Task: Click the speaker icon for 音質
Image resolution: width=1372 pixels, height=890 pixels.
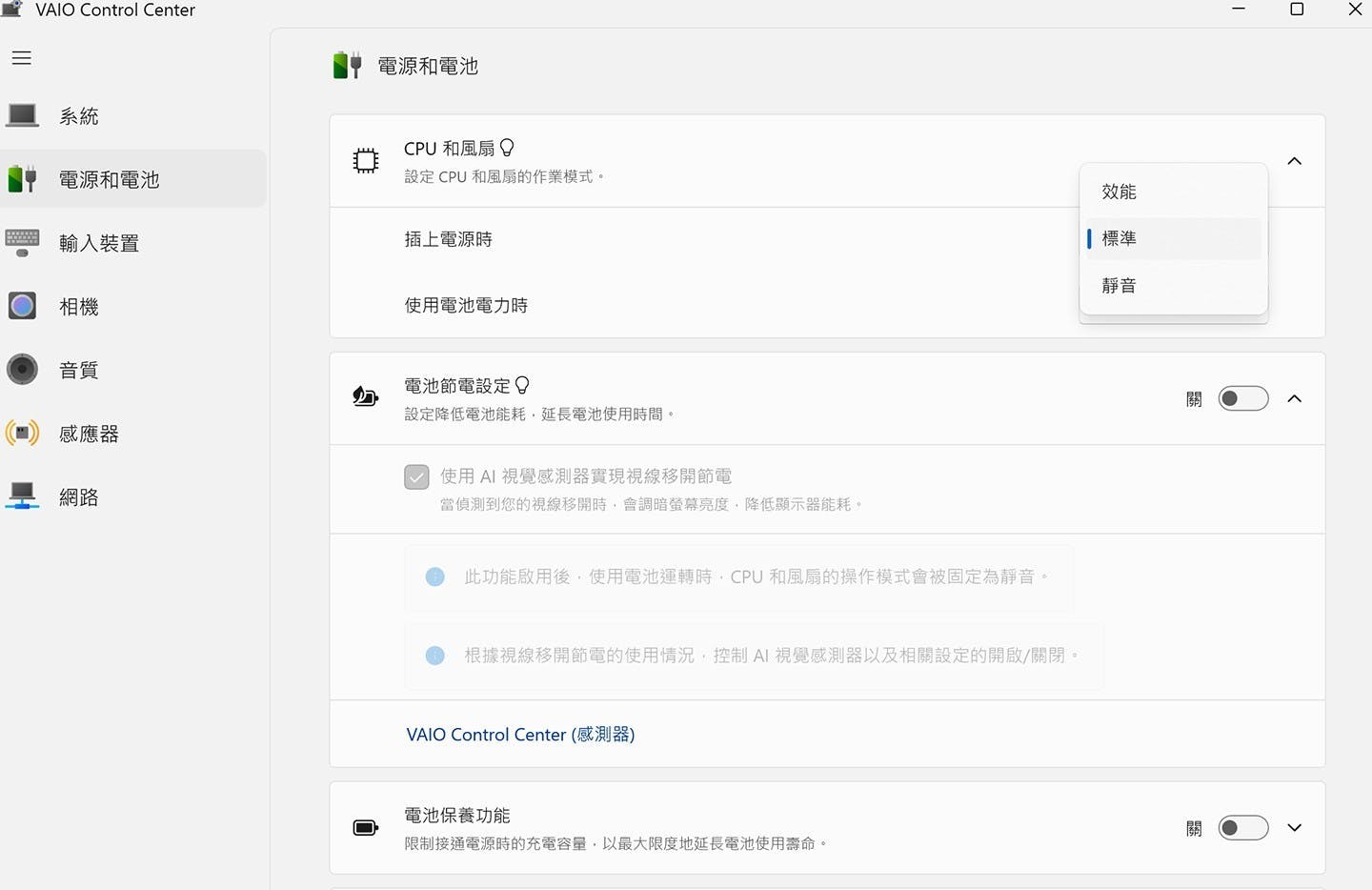Action: [x=22, y=370]
